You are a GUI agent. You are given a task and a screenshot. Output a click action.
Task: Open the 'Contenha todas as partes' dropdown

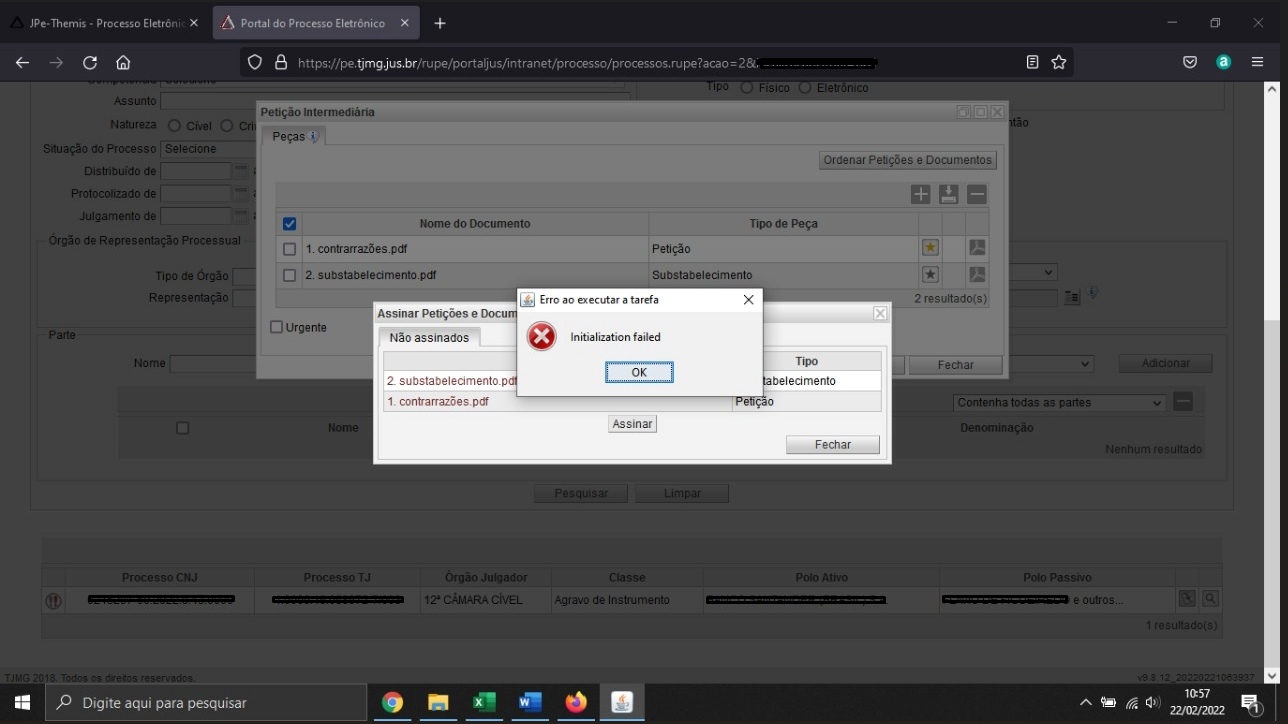coord(1060,403)
